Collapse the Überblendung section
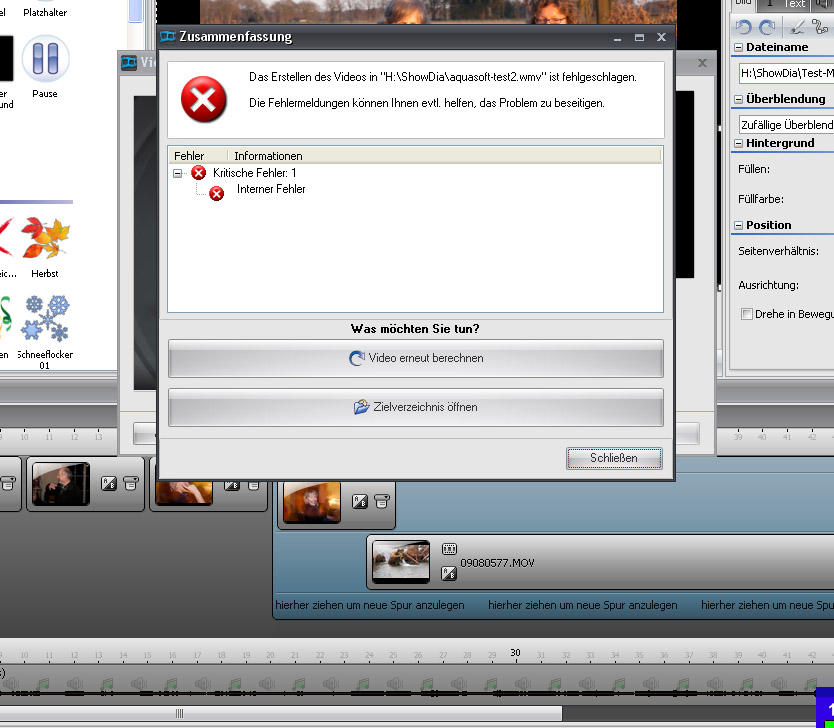 [x=739, y=99]
